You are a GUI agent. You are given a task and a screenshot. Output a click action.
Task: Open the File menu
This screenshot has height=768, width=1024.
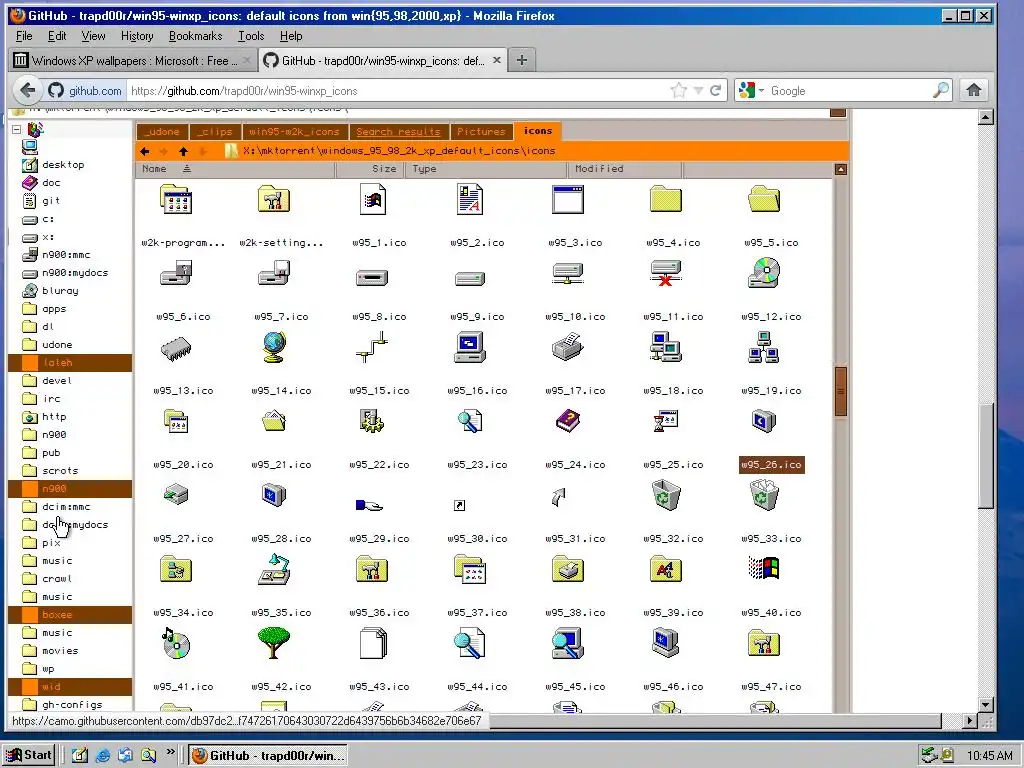[24, 36]
